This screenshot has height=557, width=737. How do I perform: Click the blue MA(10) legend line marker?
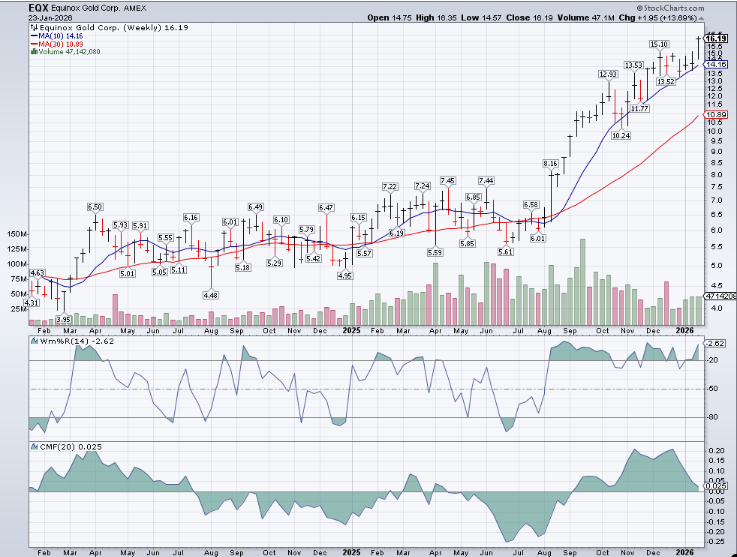pos(32,35)
